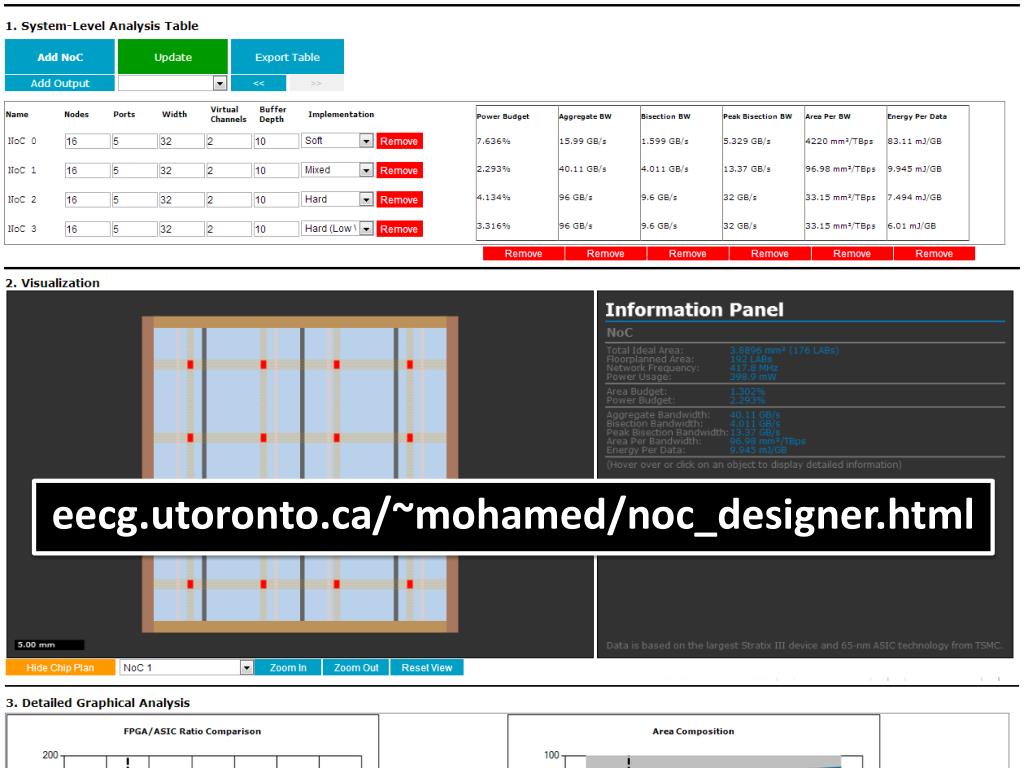This screenshot has width=1024, height=768.
Task: Focus the NoC 0 Buffer Depth input field
Action: 276,141
